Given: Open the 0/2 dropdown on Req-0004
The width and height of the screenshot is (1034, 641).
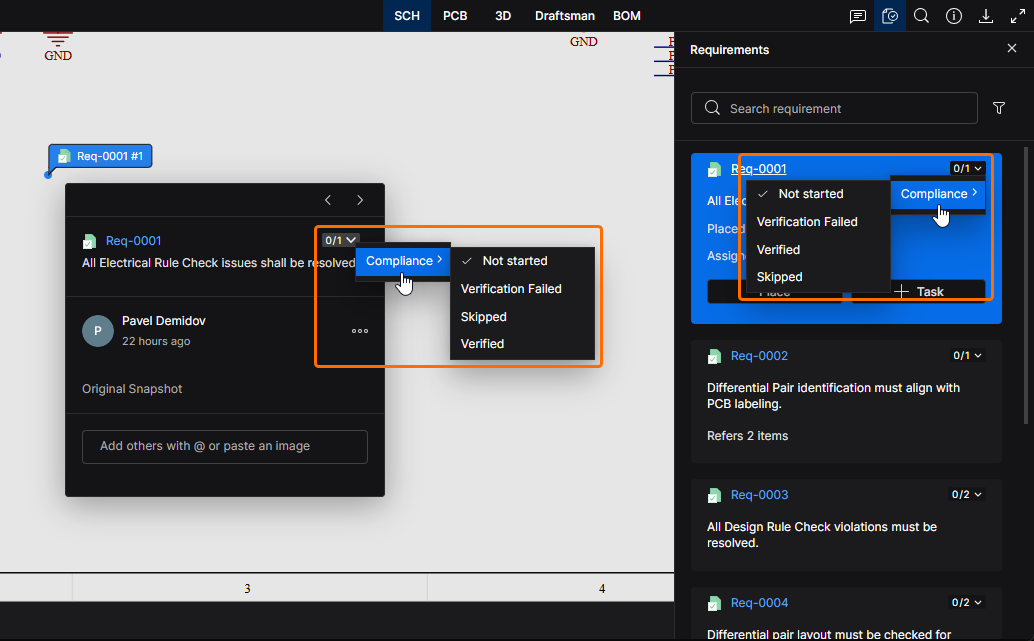Looking at the screenshot, I should click(x=967, y=603).
